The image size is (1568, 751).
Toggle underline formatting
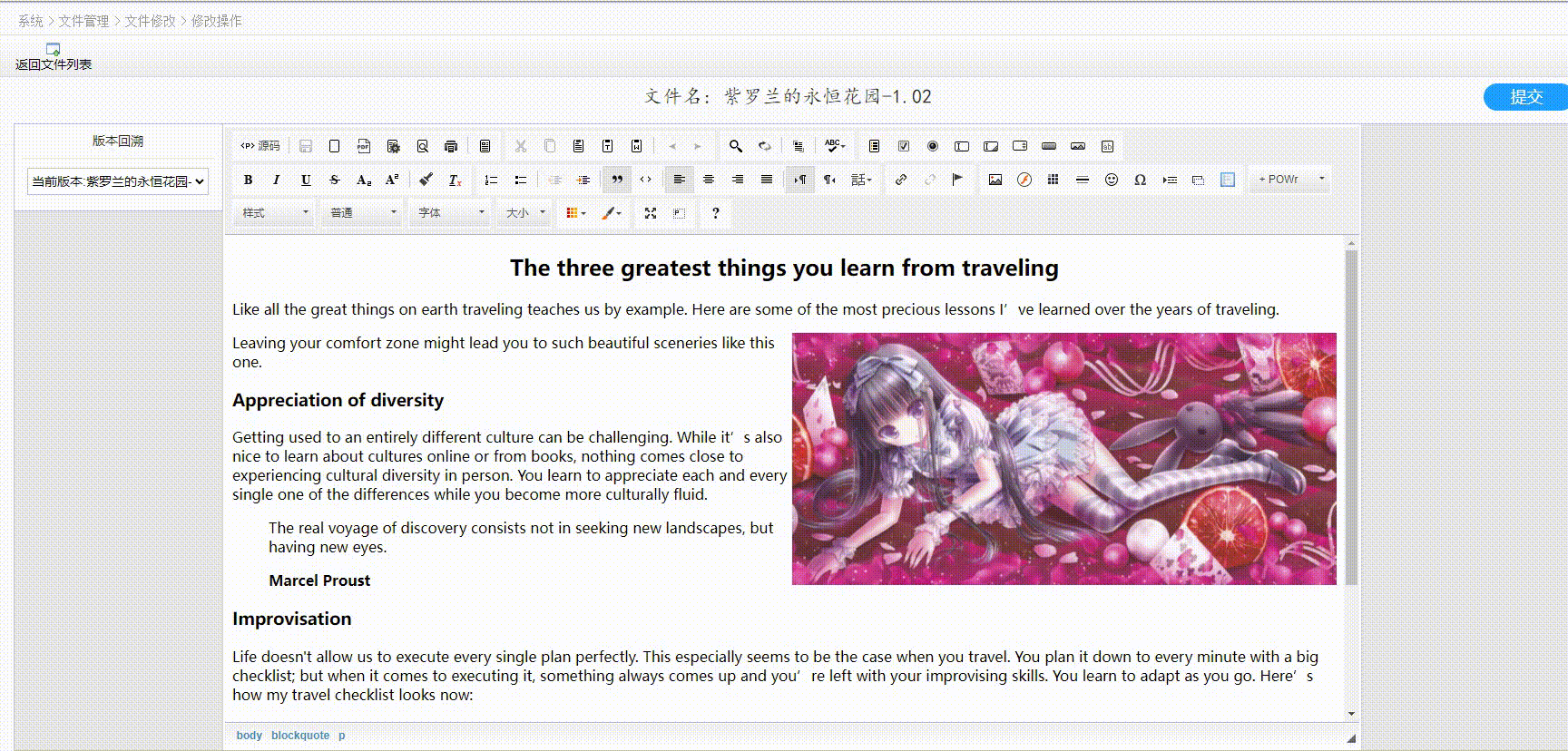(x=306, y=180)
